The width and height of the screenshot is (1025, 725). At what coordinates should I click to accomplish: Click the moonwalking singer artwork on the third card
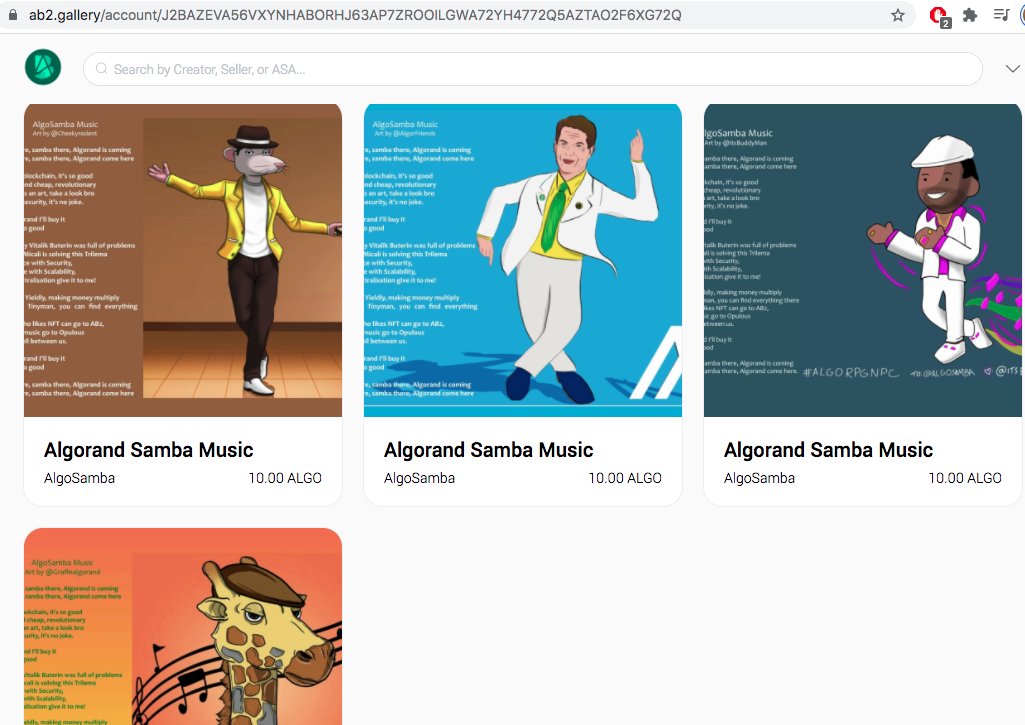point(862,260)
